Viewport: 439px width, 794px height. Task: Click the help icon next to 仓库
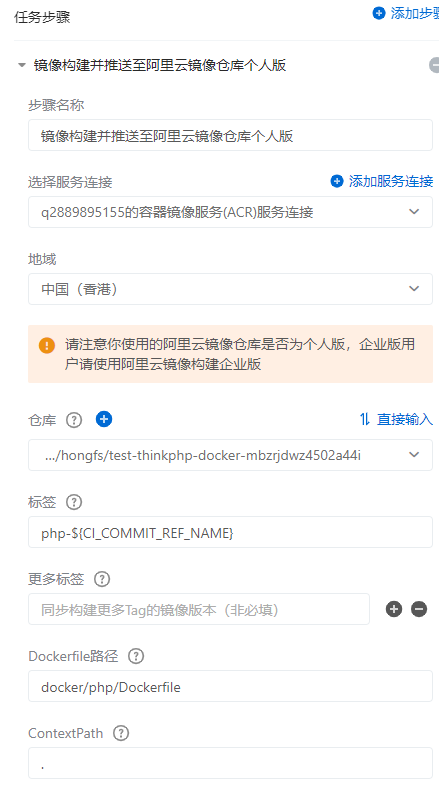click(74, 420)
